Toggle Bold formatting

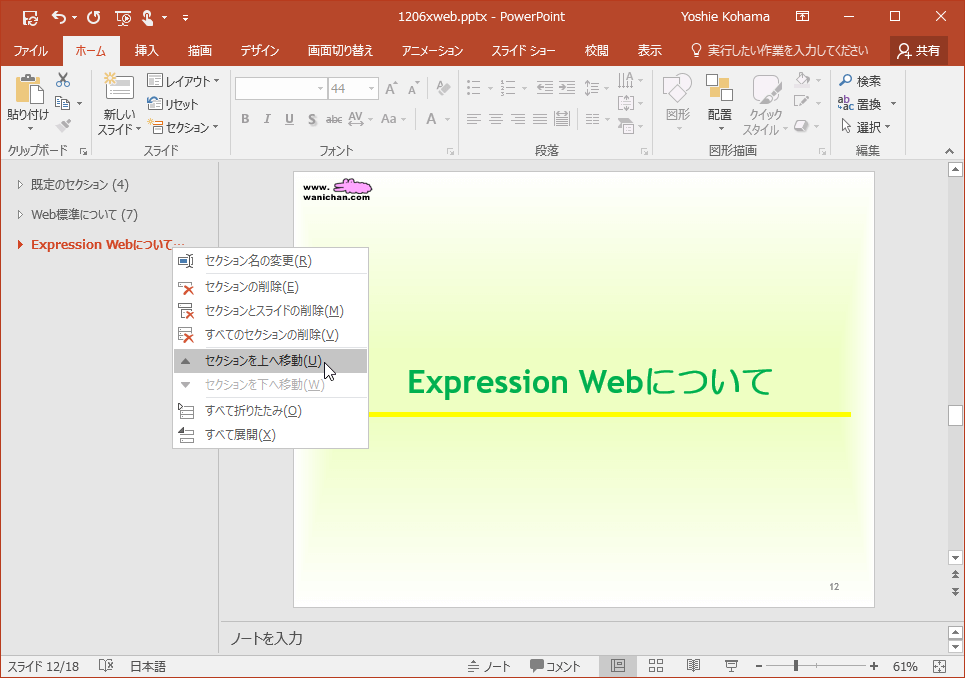click(x=245, y=119)
